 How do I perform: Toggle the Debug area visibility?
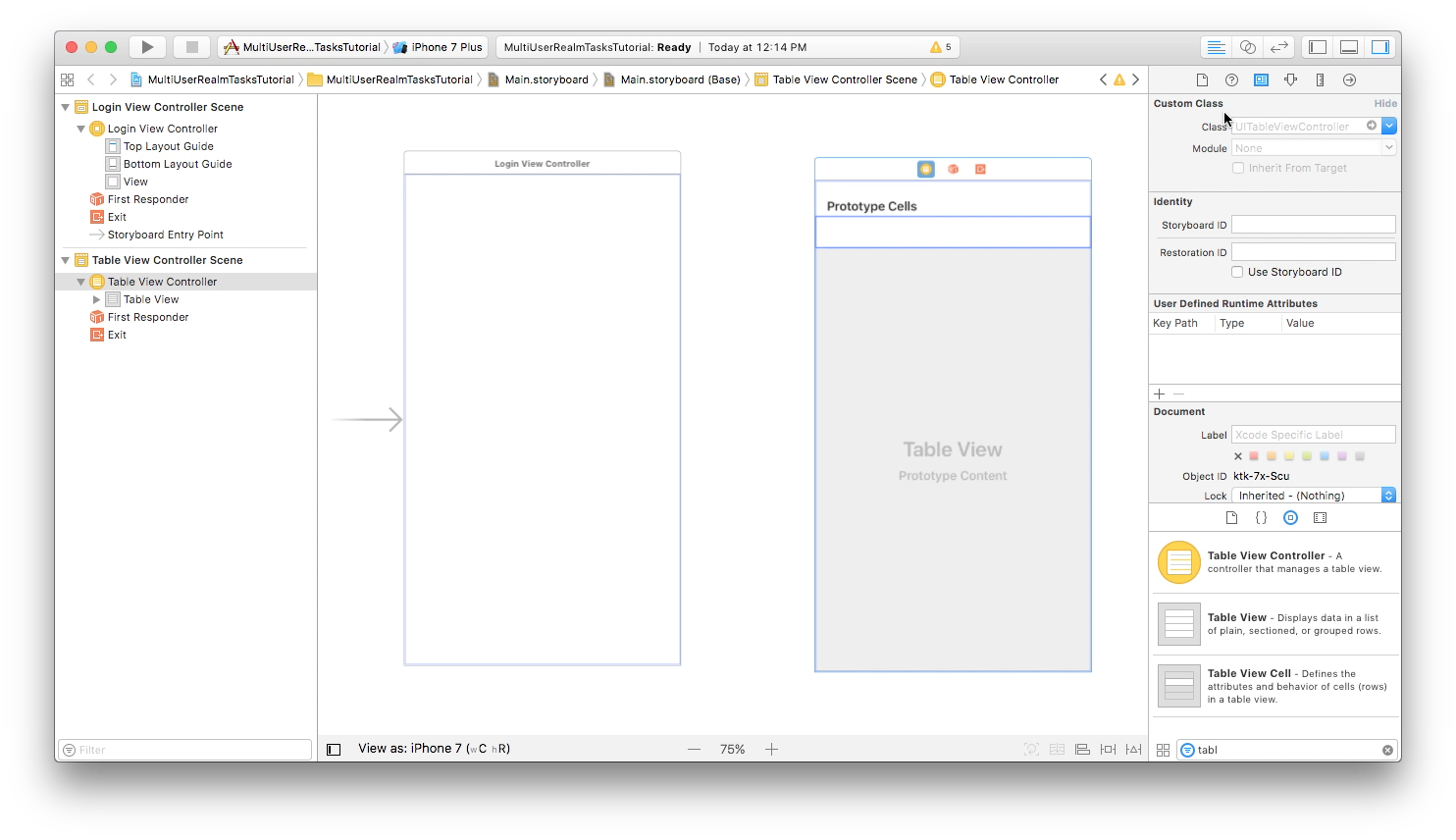coord(1349,47)
